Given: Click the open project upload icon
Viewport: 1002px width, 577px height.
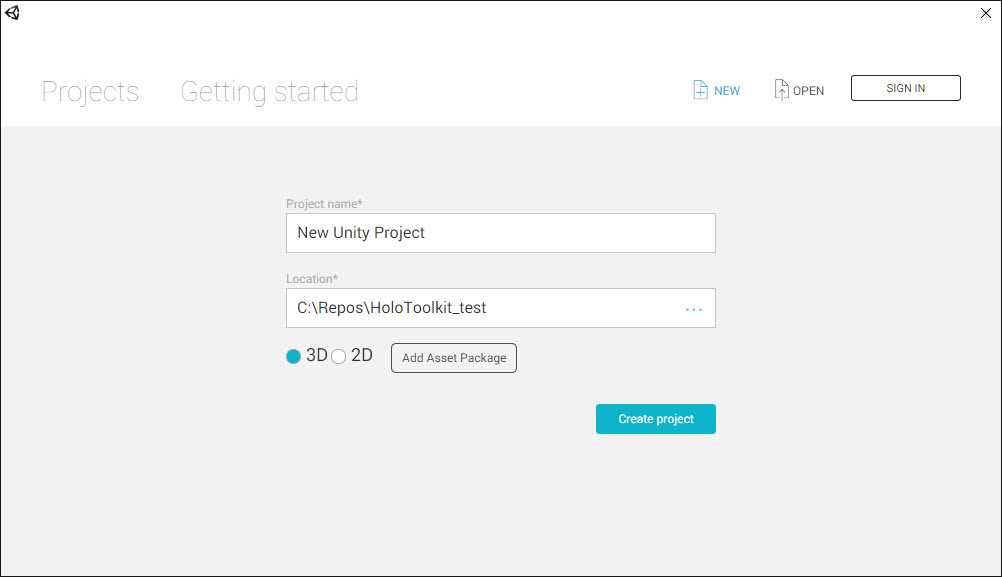Looking at the screenshot, I should (781, 89).
